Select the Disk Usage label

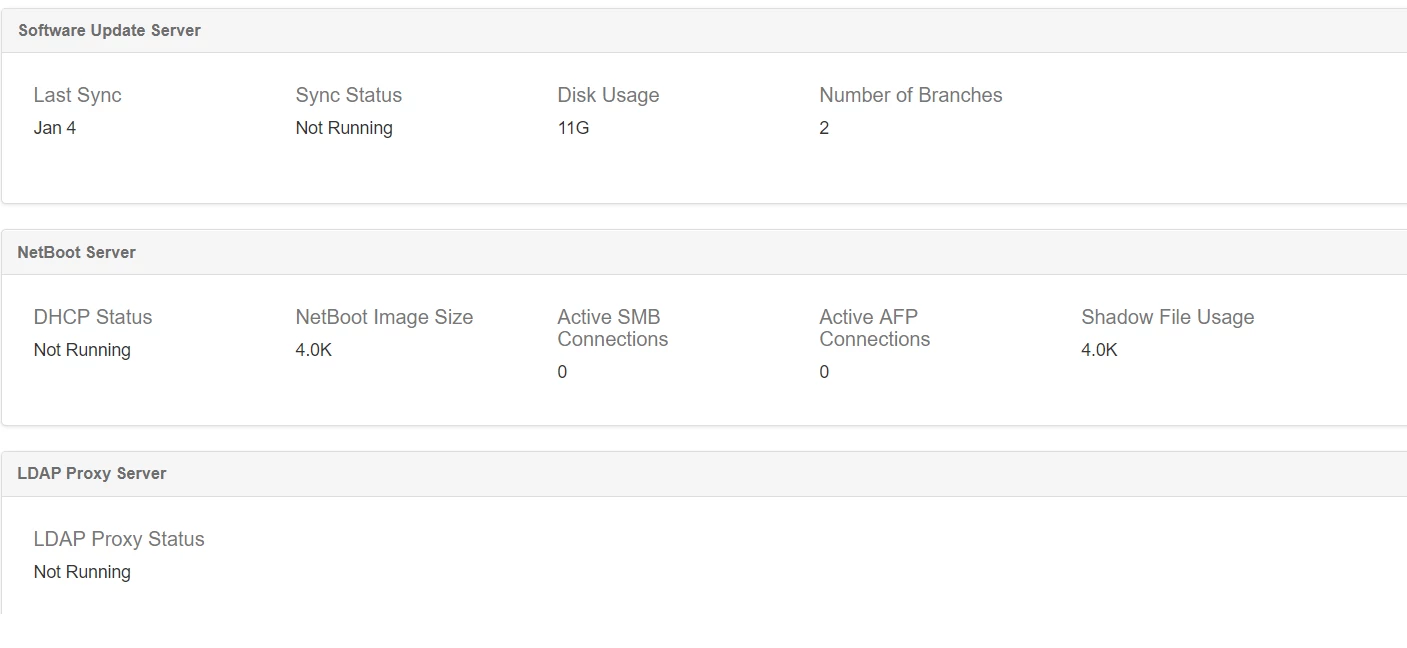(x=608, y=96)
